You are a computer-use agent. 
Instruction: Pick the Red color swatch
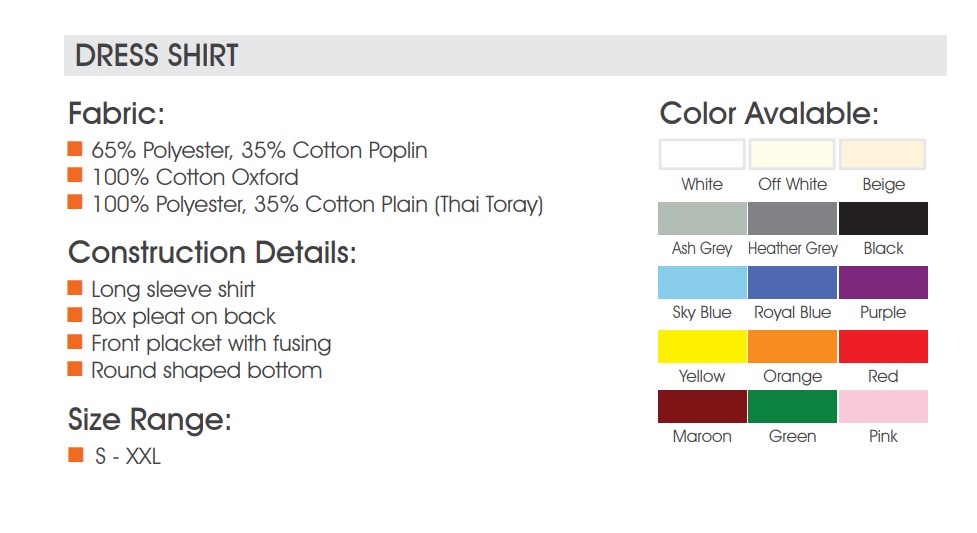click(883, 347)
